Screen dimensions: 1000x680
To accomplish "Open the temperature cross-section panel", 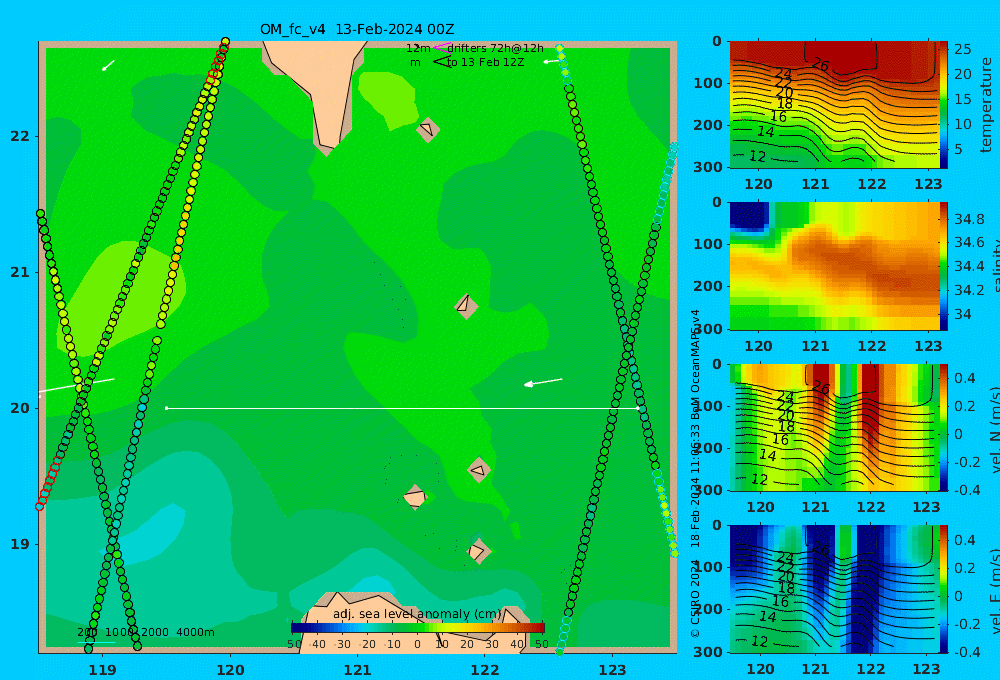I will [834, 105].
